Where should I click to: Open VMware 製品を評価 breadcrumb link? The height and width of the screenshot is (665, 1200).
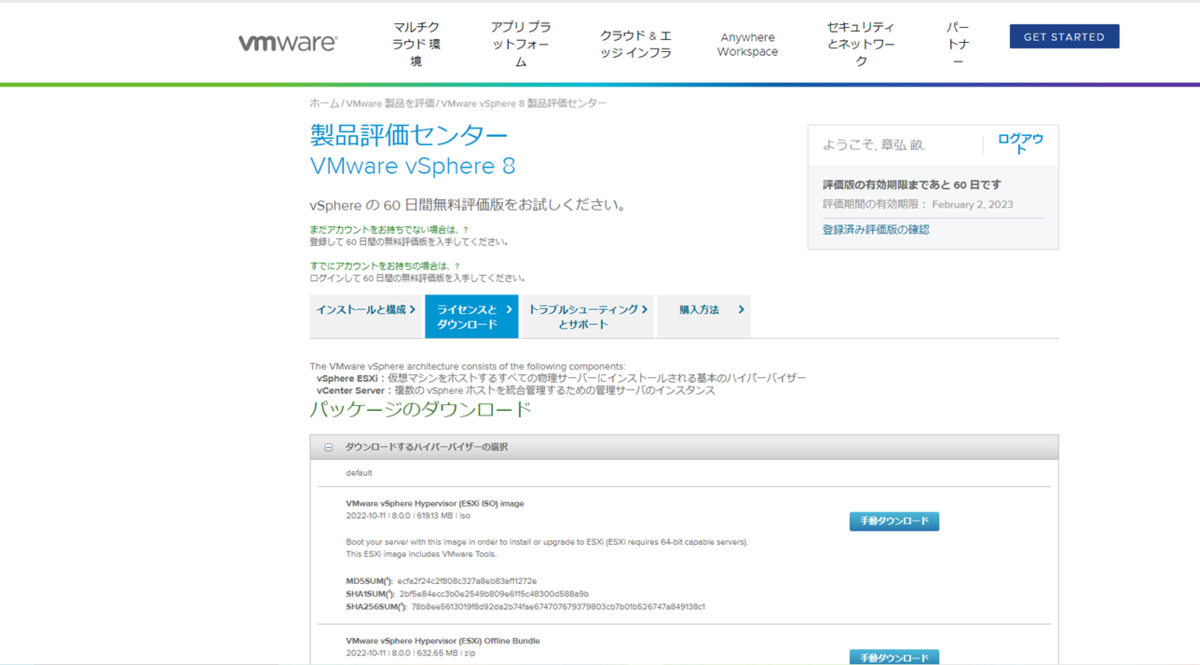[390, 103]
